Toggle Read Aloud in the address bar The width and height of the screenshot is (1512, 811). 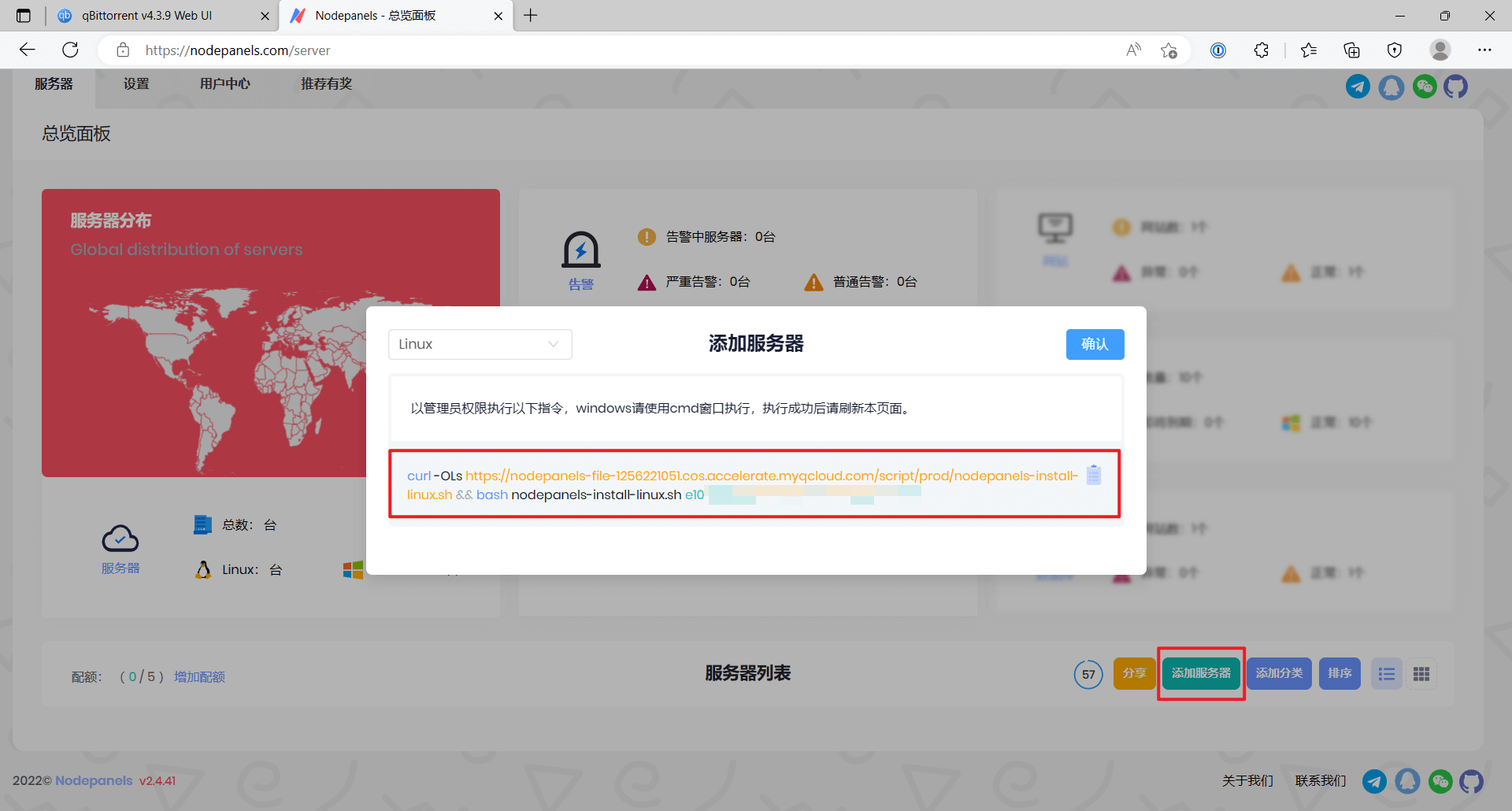[1134, 50]
